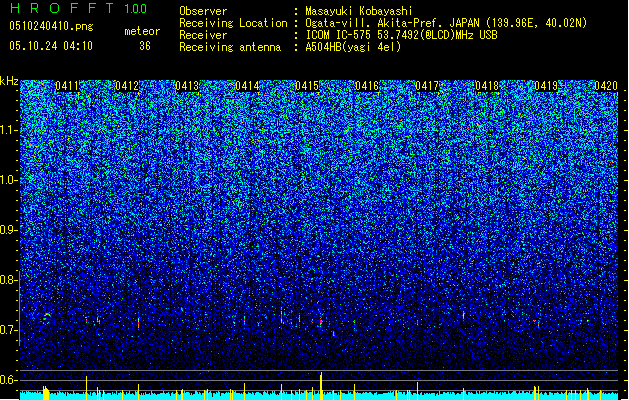Select the file name 0510240410.png
This screenshot has height=400, width=629.
(51, 26)
